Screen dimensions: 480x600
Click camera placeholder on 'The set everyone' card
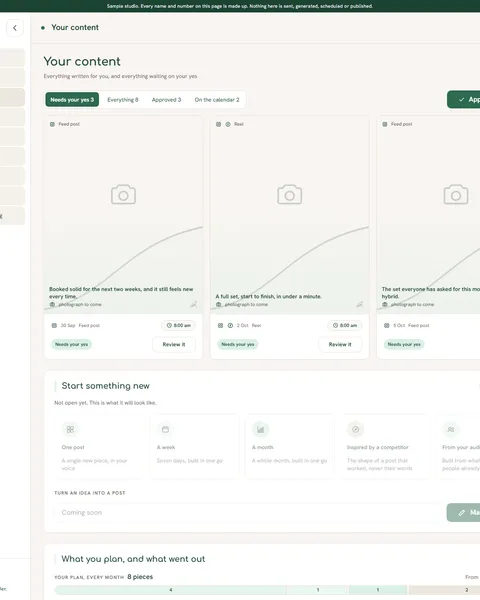click(456, 195)
